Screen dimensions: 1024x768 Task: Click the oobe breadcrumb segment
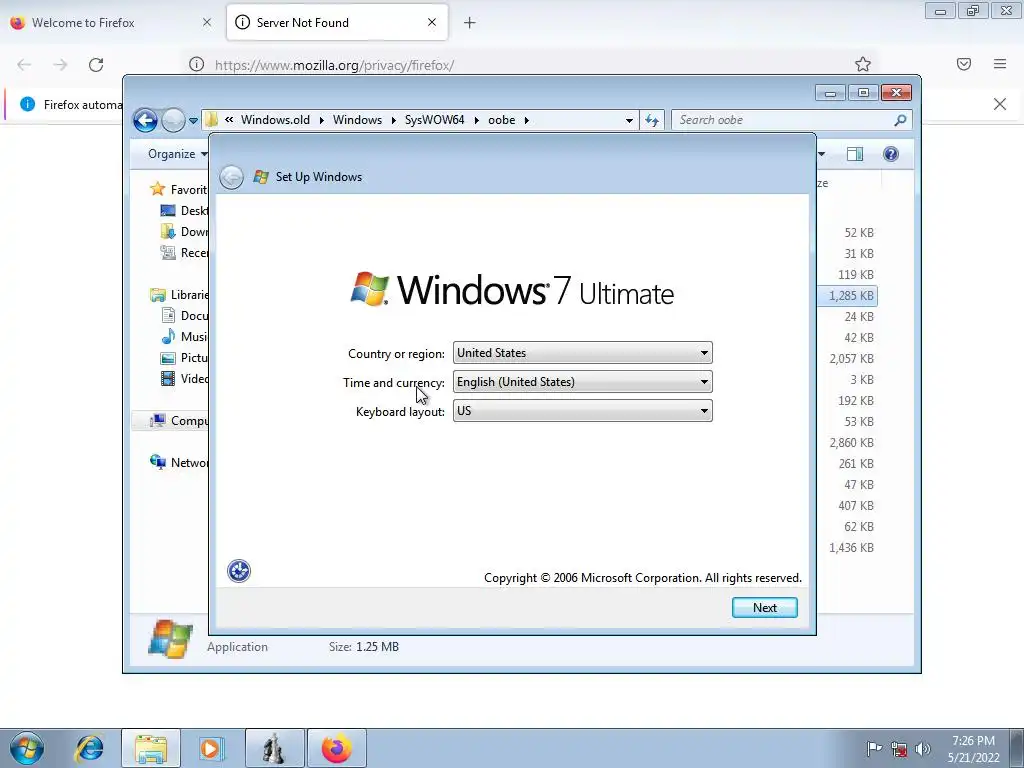click(502, 120)
